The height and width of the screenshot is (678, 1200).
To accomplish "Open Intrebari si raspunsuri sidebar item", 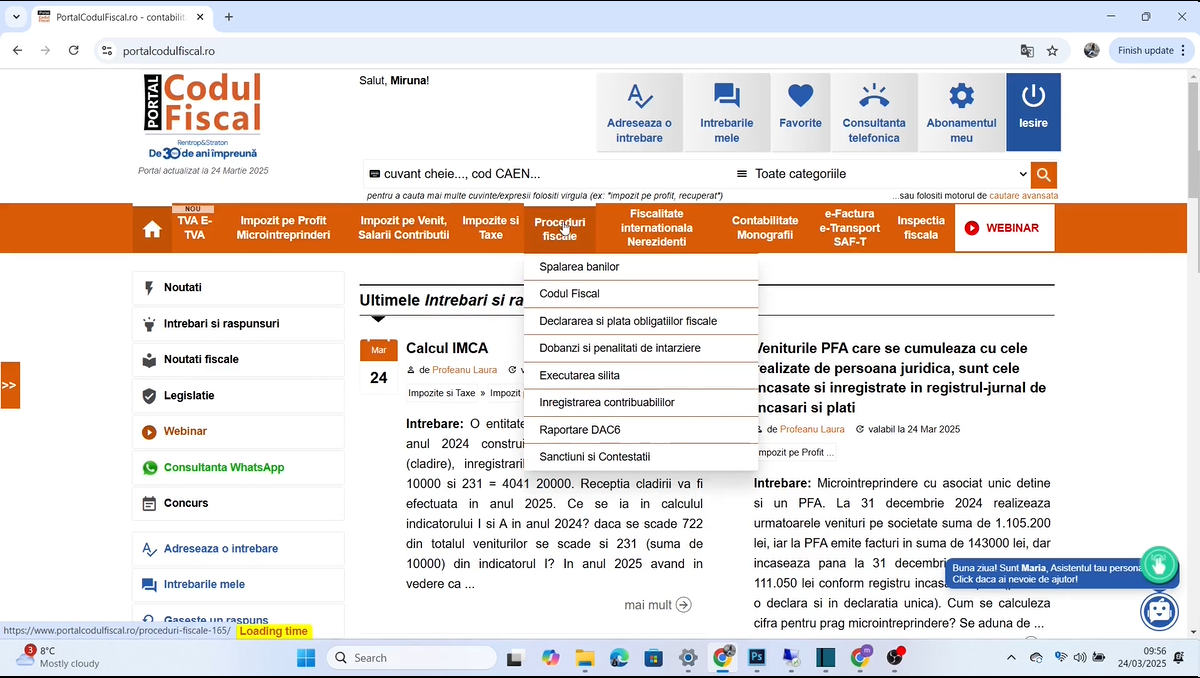I will [x=238, y=324].
